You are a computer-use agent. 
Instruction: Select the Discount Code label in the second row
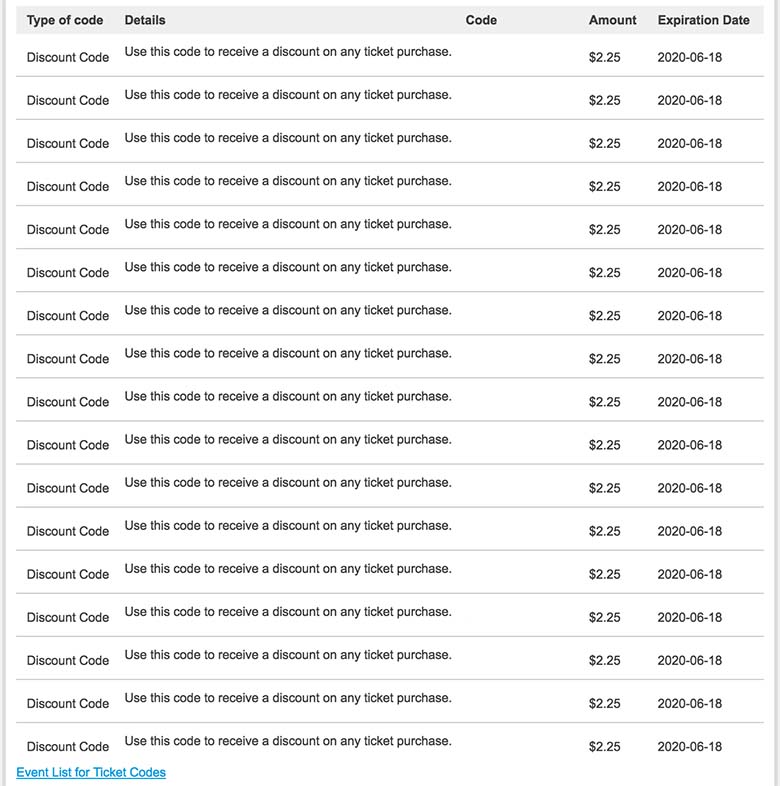tap(68, 100)
